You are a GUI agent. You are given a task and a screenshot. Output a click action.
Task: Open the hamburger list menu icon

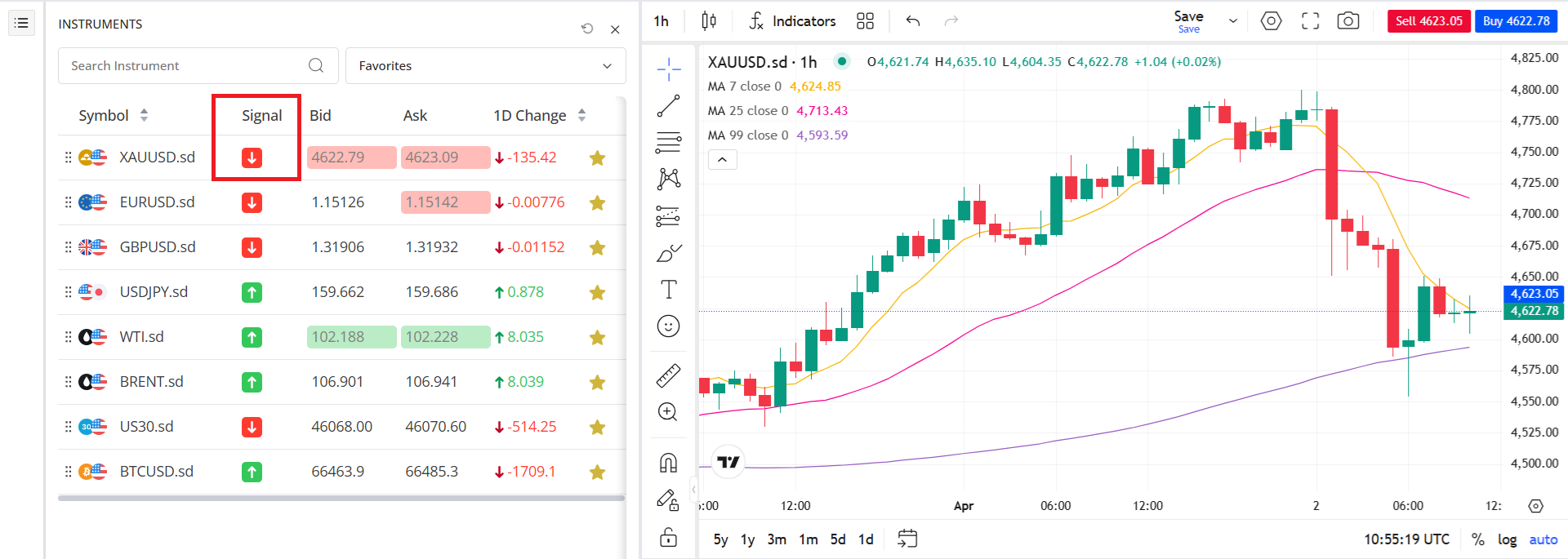(21, 23)
